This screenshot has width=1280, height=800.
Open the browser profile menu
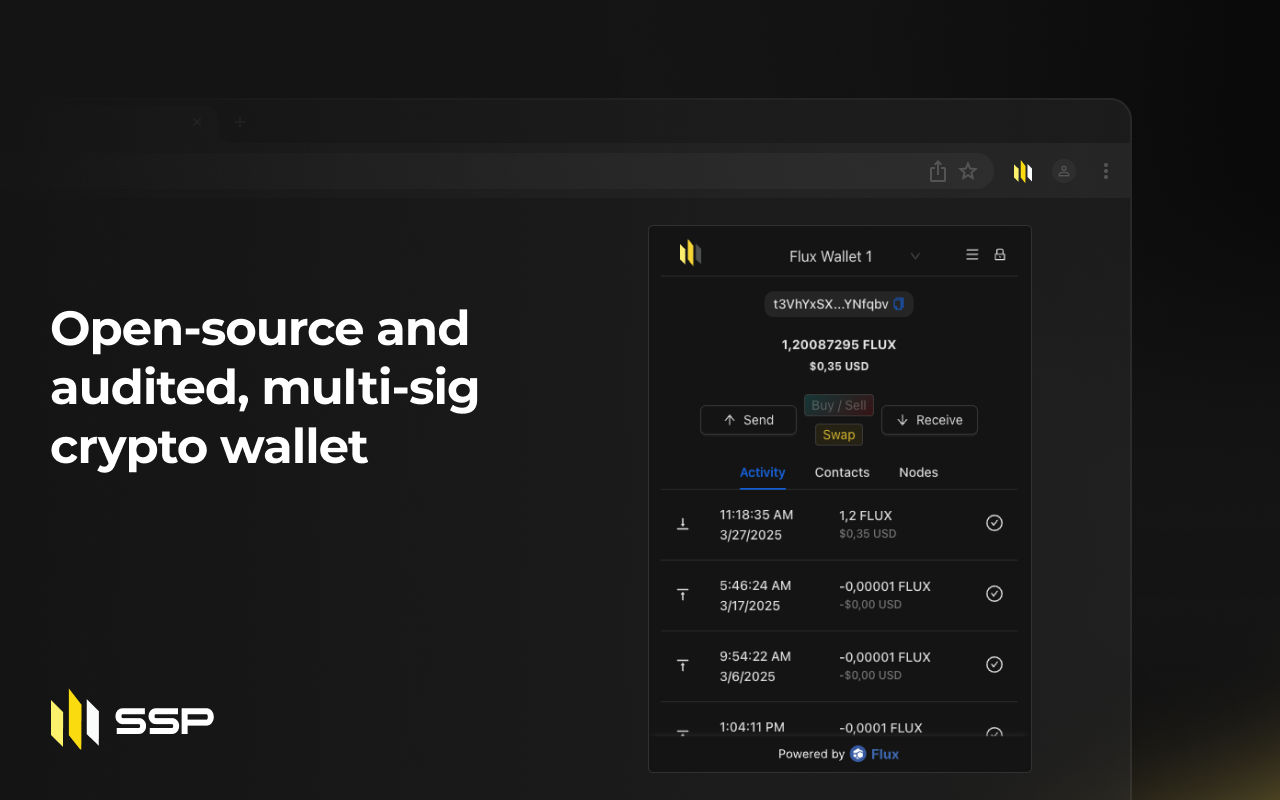click(x=1064, y=171)
